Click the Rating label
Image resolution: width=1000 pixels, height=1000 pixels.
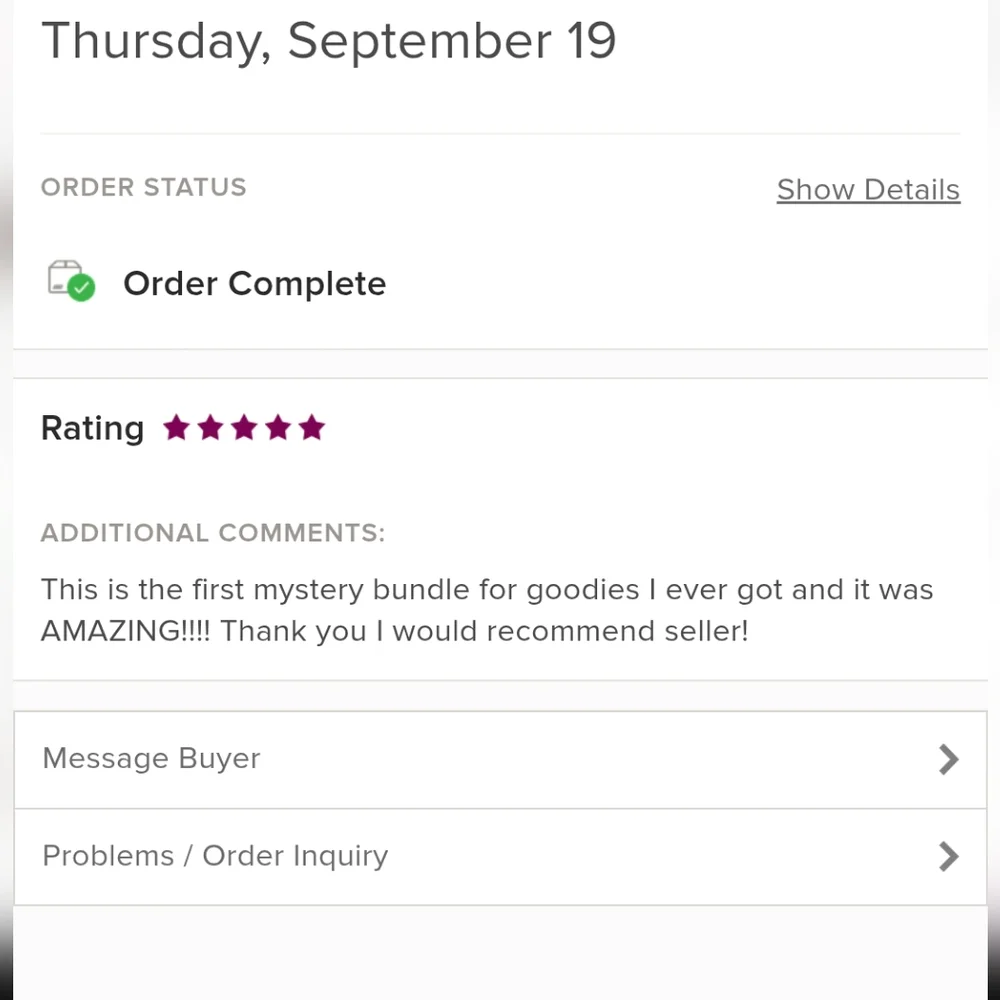[x=92, y=429]
